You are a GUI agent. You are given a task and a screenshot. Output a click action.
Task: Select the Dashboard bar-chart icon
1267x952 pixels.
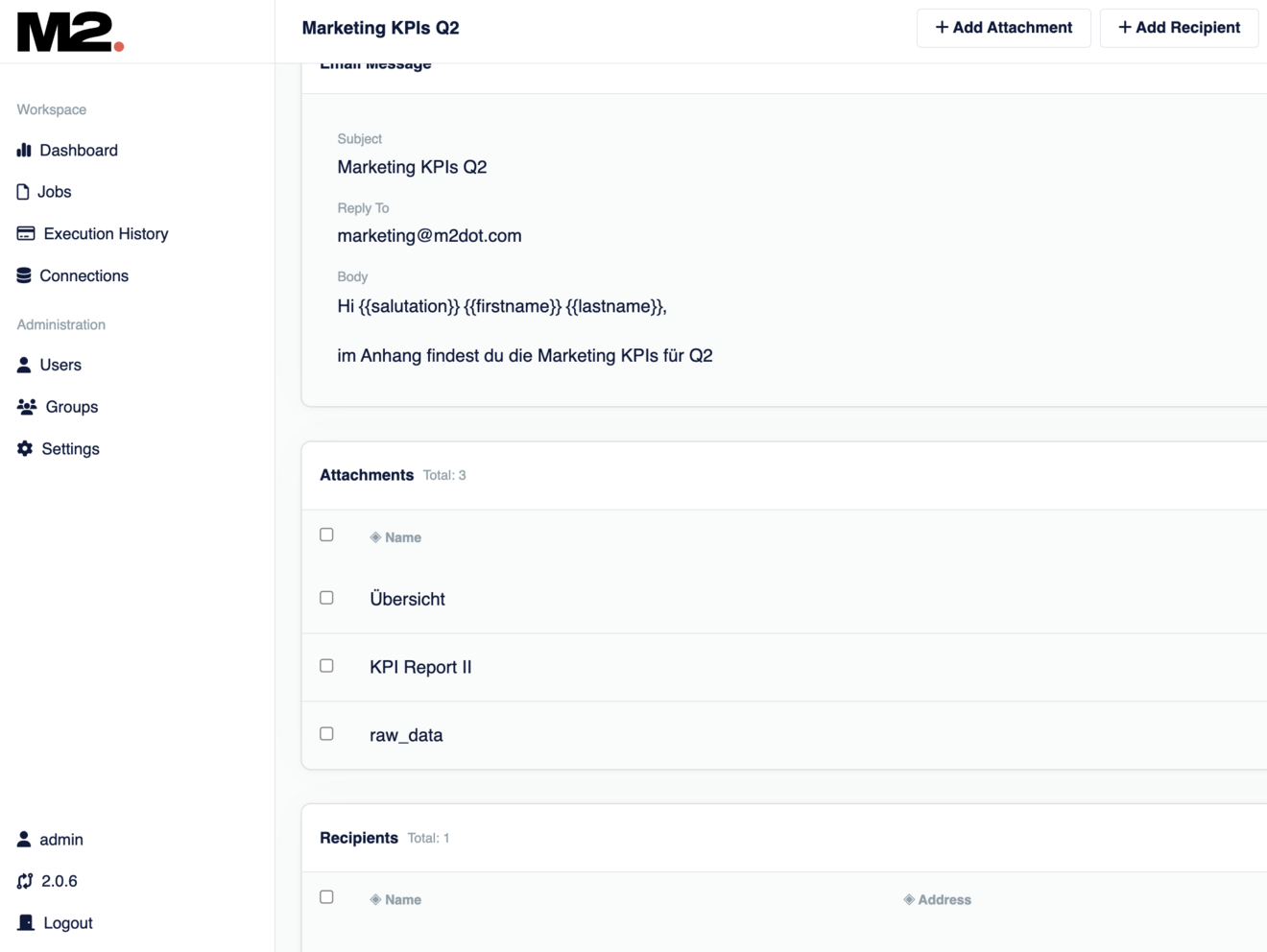[23, 150]
